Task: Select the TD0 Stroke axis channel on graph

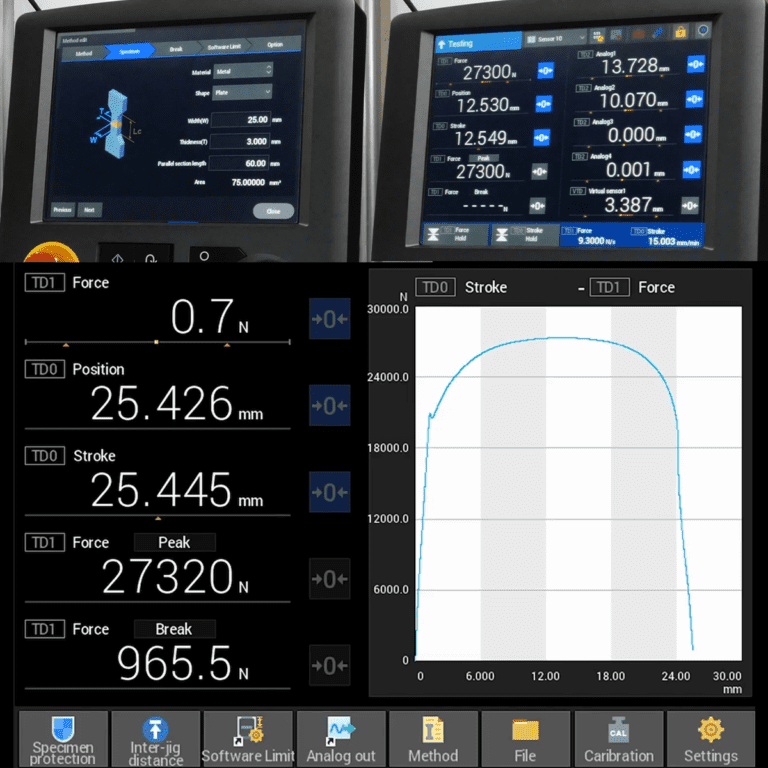Action: tap(461, 287)
